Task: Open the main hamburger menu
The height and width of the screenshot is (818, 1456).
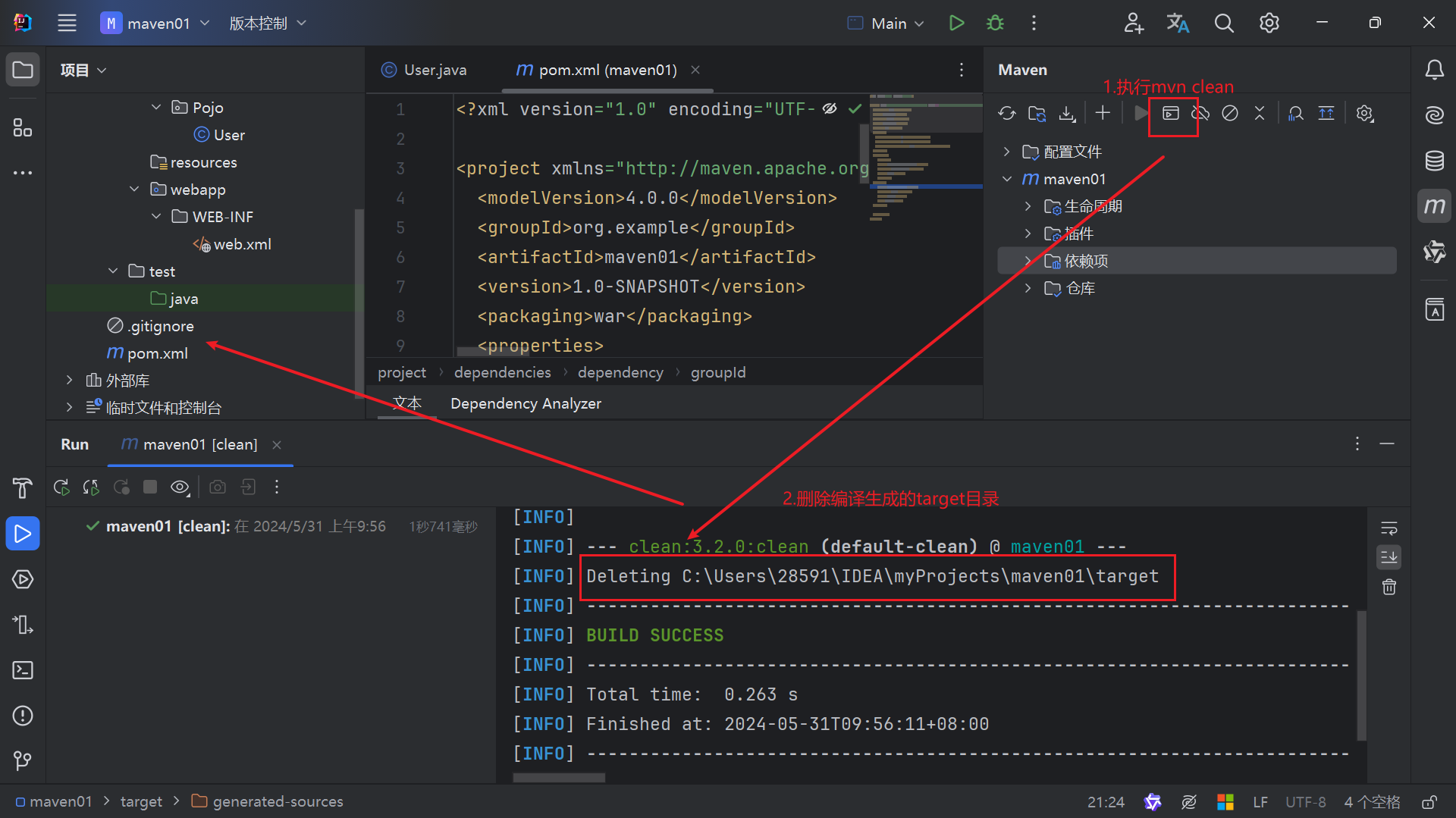Action: click(x=67, y=23)
